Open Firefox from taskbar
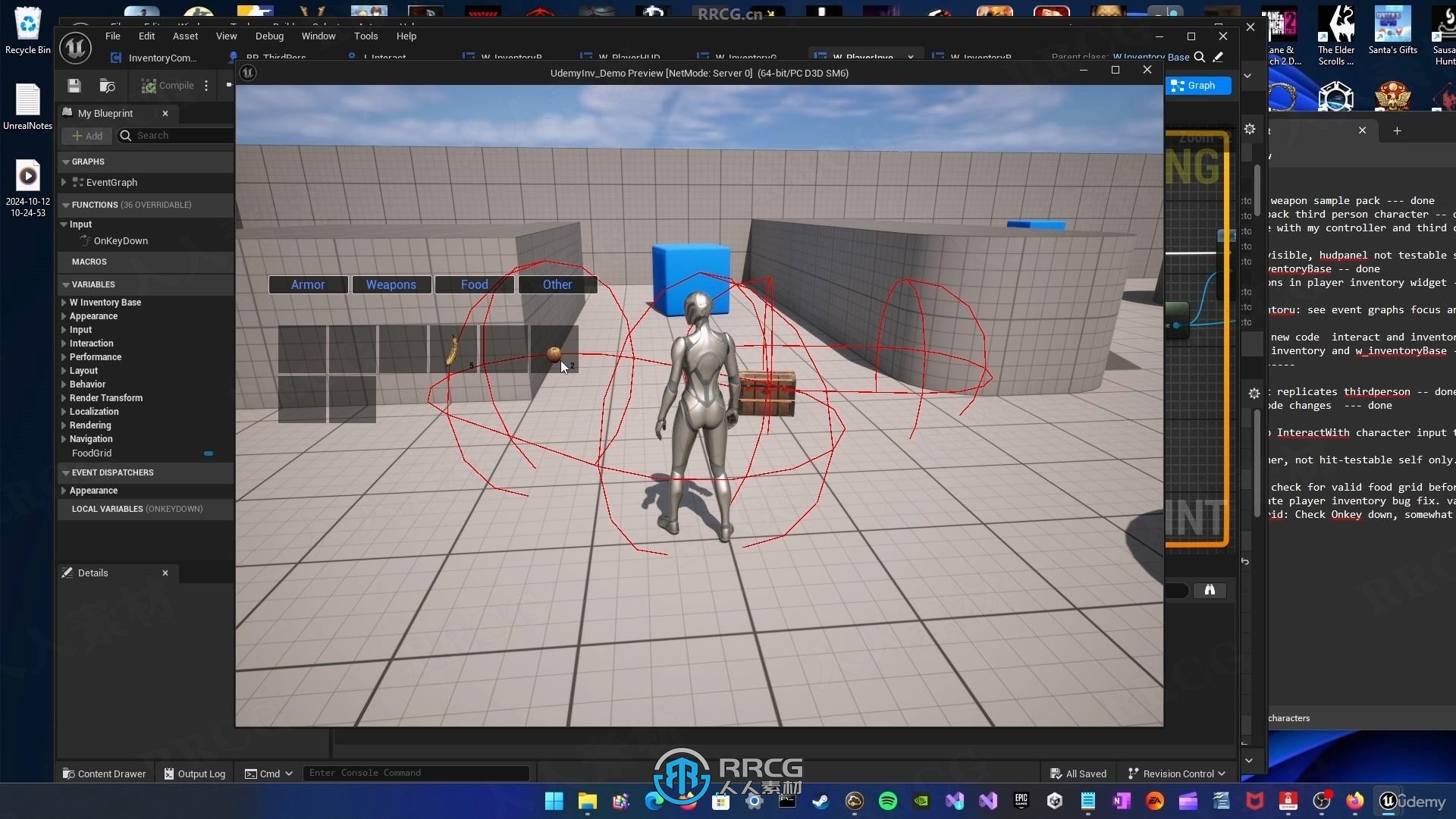This screenshot has width=1456, height=819. click(1355, 801)
